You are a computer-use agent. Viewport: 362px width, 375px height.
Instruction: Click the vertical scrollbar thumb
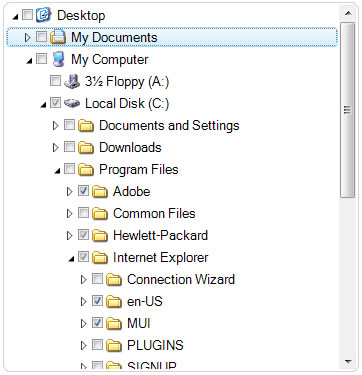[348, 110]
